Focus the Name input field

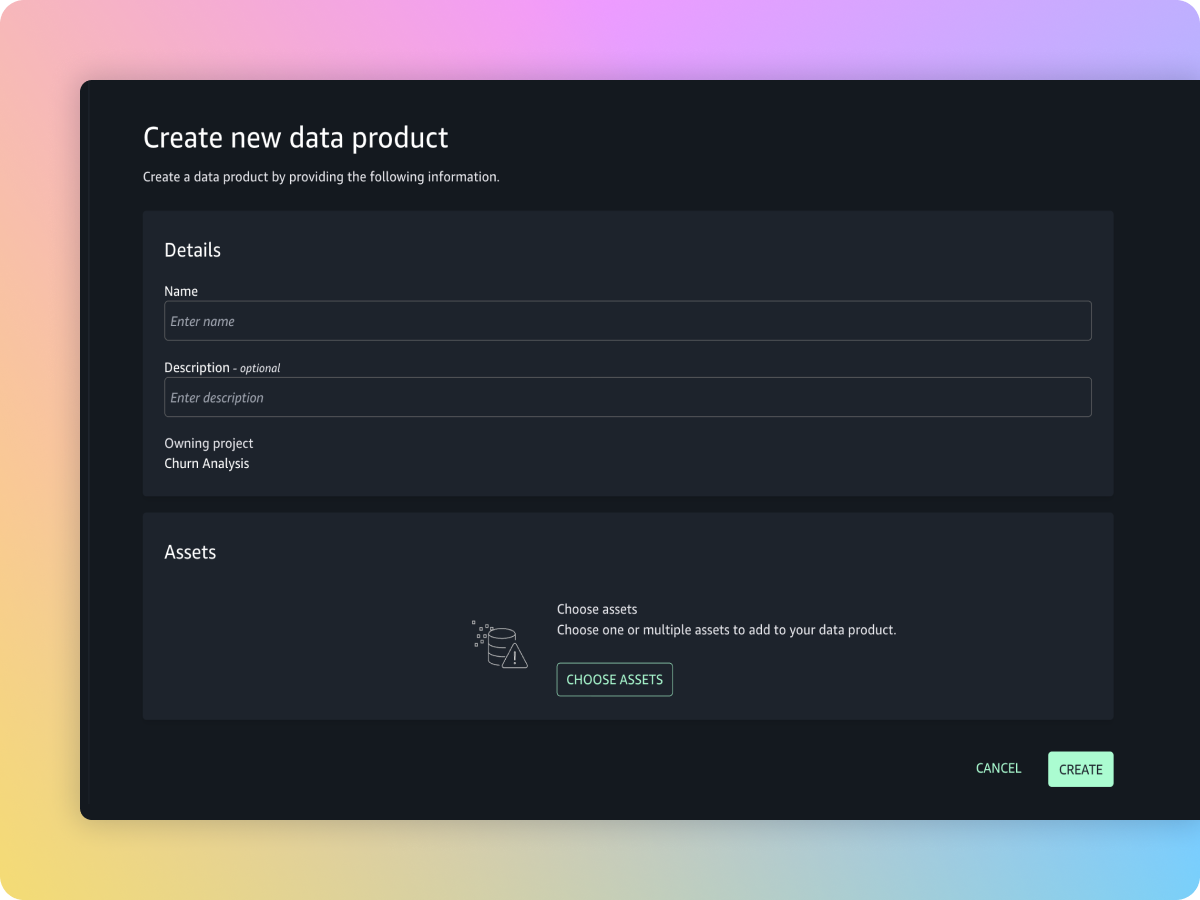point(627,321)
